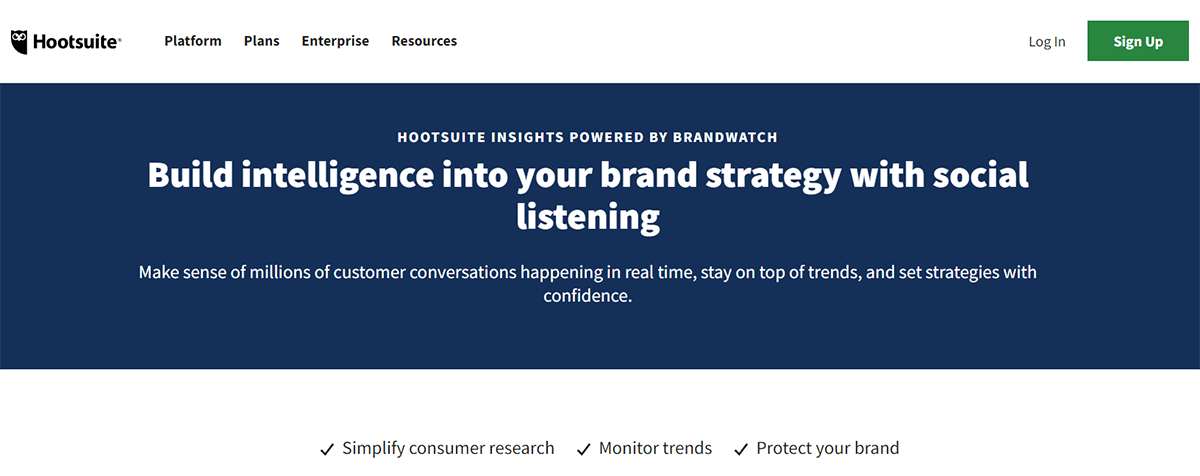Click the word 'listening' in the headline
This screenshot has height=476, width=1200.
tap(588, 215)
